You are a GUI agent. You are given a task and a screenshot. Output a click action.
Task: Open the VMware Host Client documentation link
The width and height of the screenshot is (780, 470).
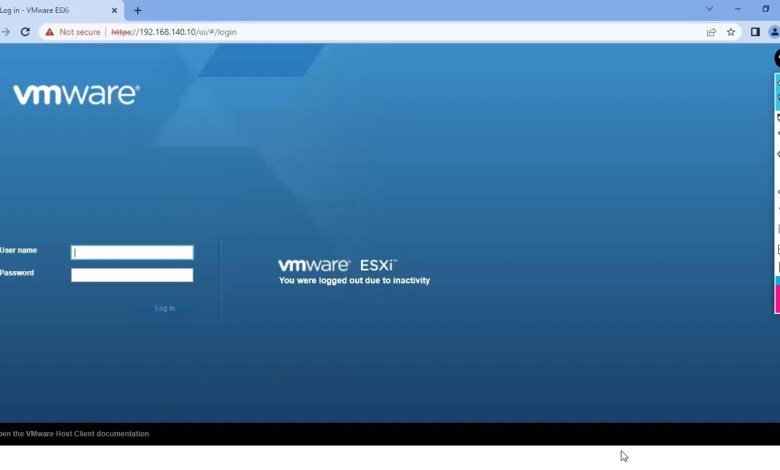point(74,434)
